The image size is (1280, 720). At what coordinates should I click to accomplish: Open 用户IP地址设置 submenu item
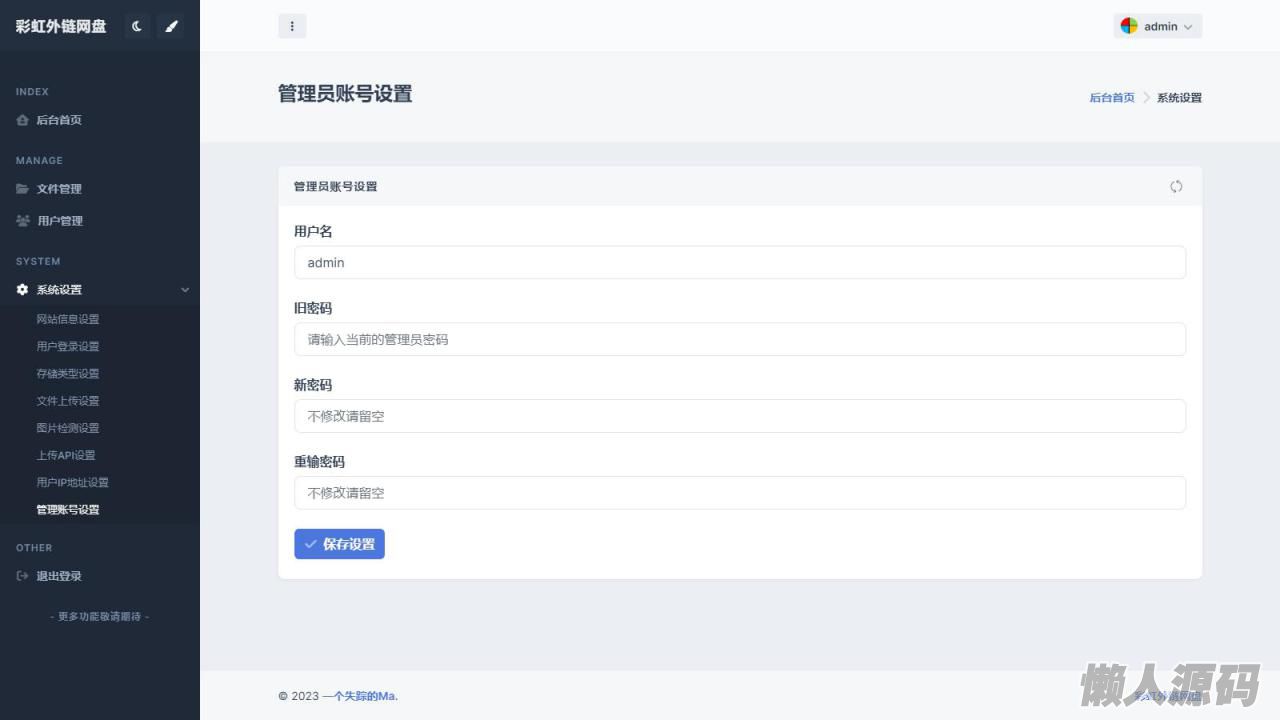coord(72,482)
